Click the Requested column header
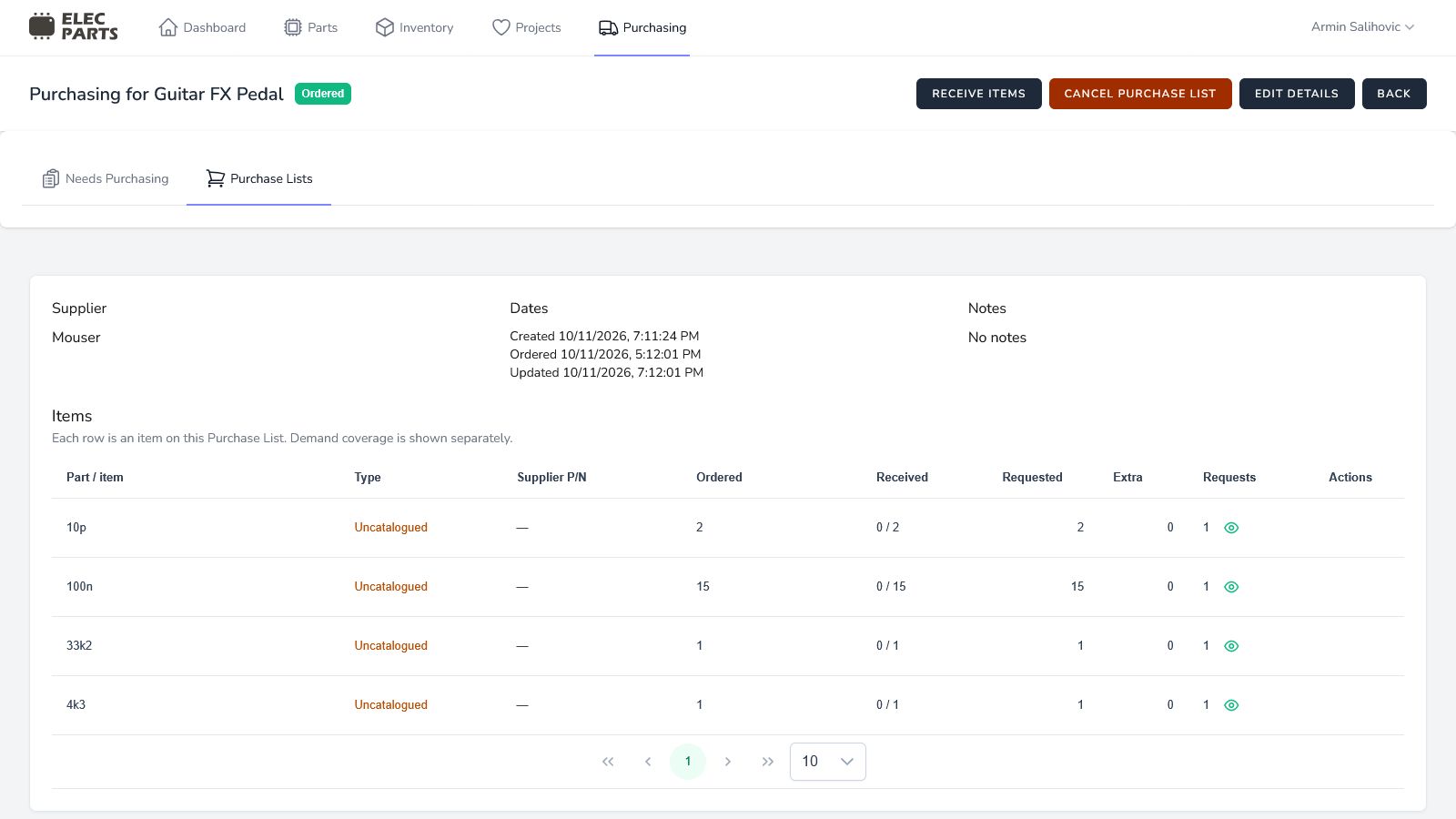The image size is (1456, 819). [1032, 477]
